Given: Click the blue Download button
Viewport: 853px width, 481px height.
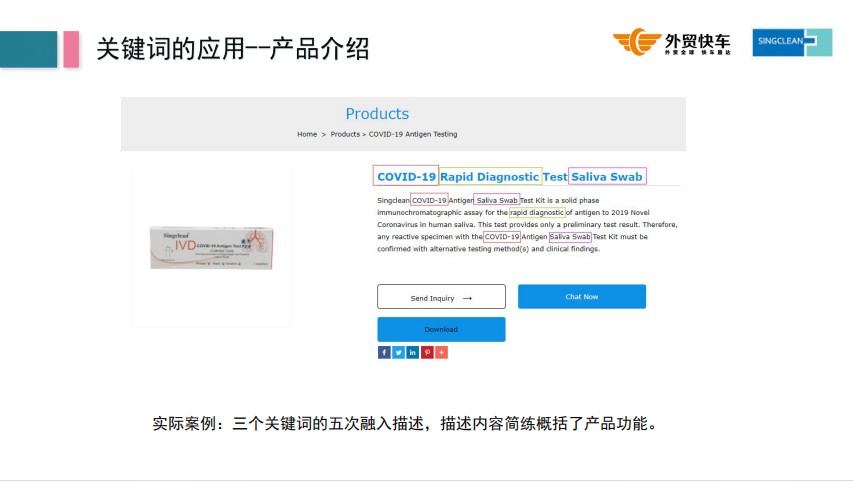Looking at the screenshot, I should coord(441,329).
